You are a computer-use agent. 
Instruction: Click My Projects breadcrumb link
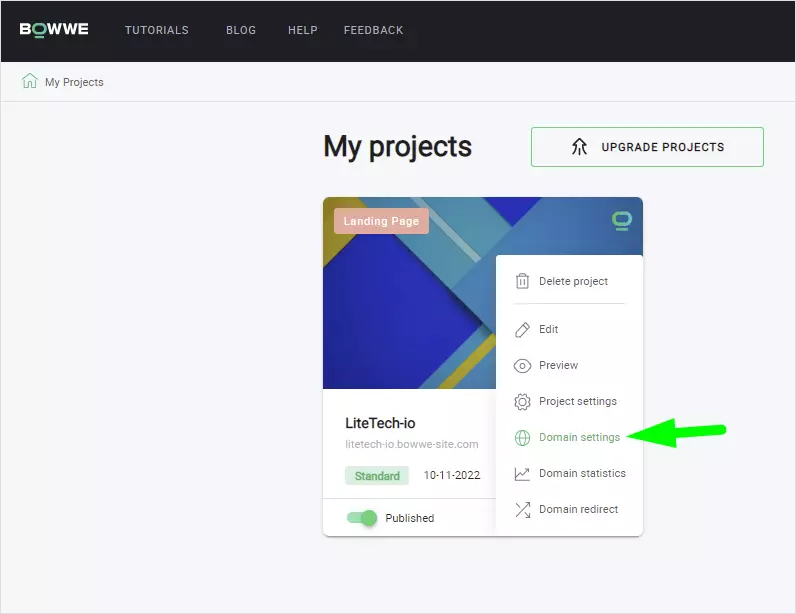(74, 82)
